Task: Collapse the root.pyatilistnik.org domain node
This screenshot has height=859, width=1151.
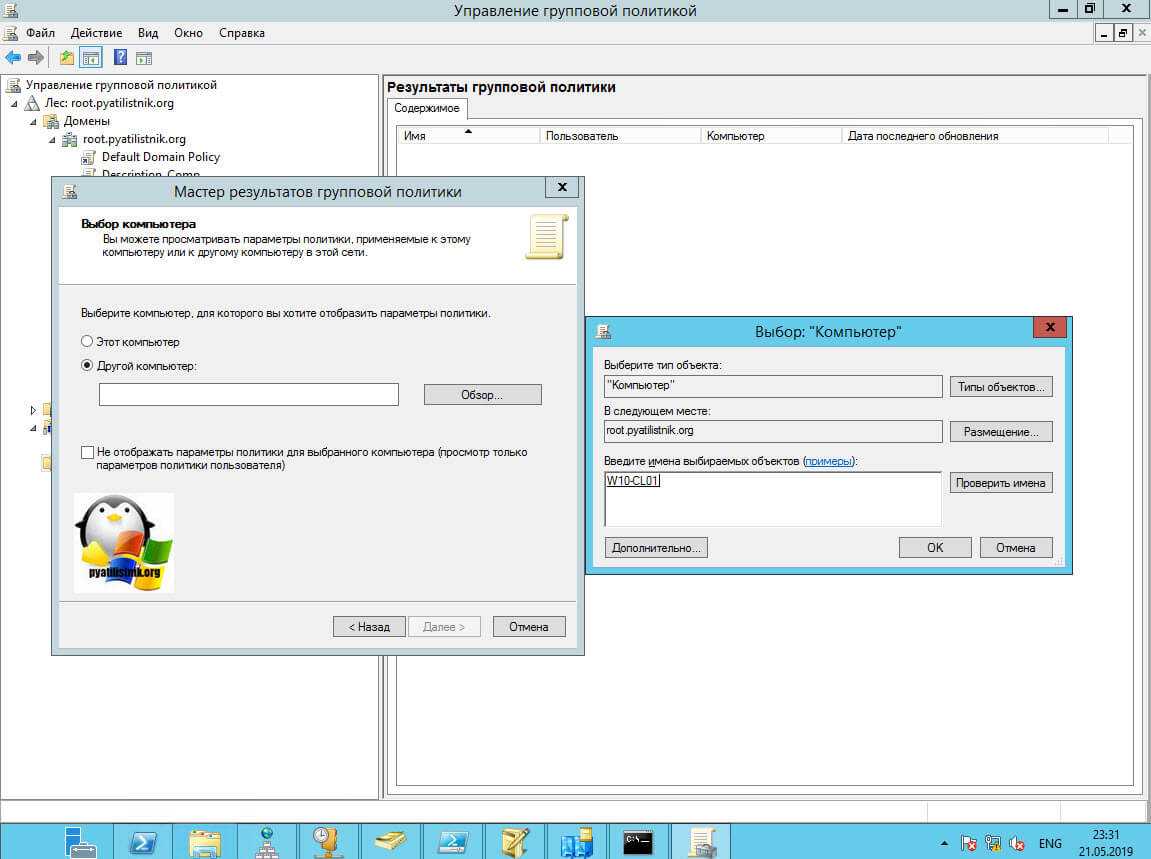Action: click(51, 140)
